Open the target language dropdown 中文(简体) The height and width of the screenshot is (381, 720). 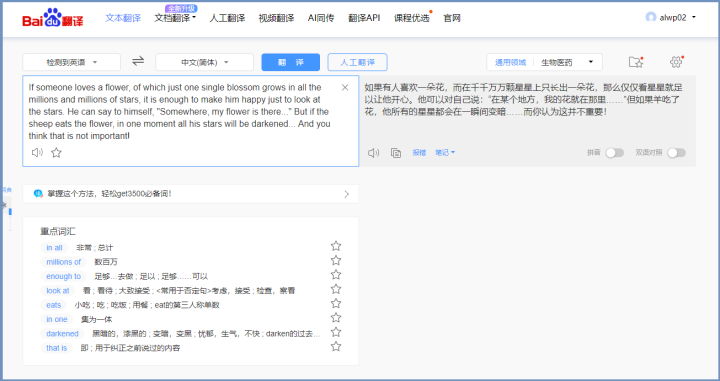click(x=204, y=62)
